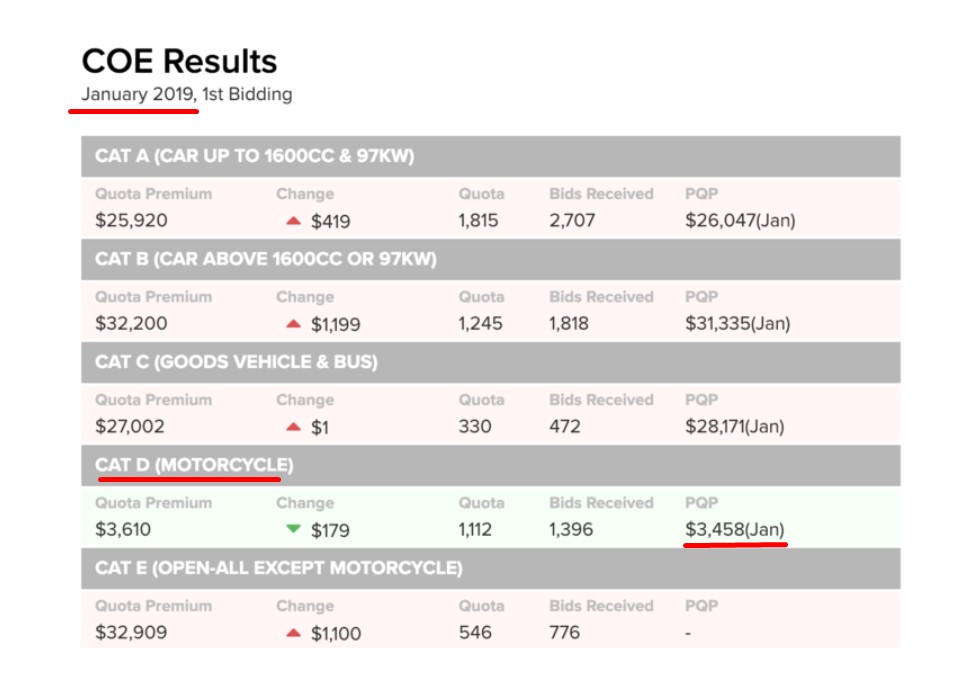Click the red up arrow in CAT B

click(293, 323)
